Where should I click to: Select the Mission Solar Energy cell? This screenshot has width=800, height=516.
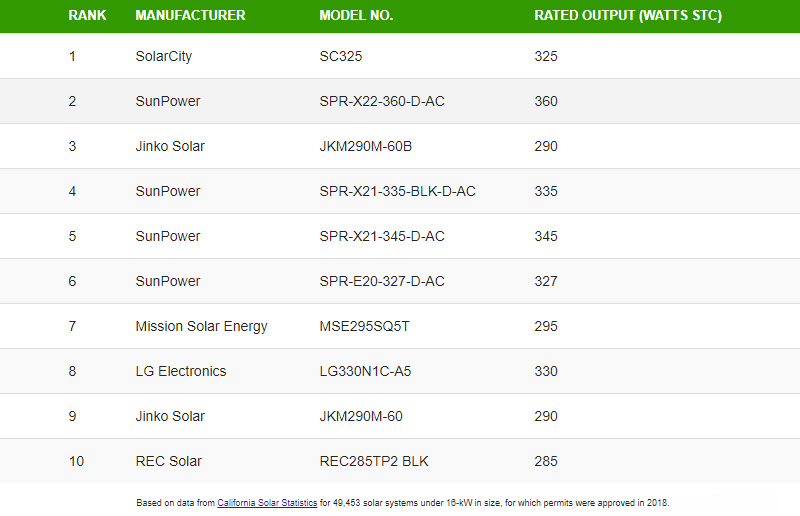click(202, 326)
